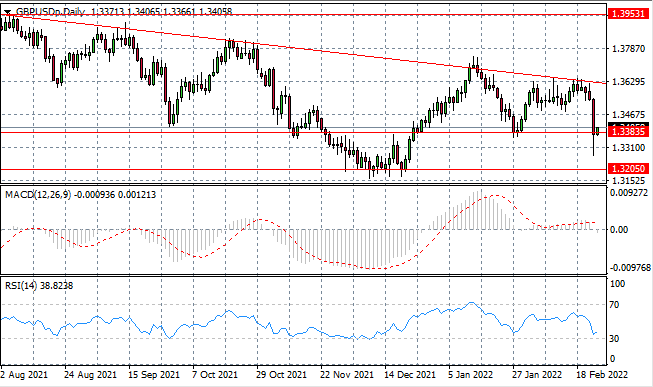The width and height of the screenshot is (653, 387).
Task: Click the 1.33100 price scale value
Action: pos(628,147)
